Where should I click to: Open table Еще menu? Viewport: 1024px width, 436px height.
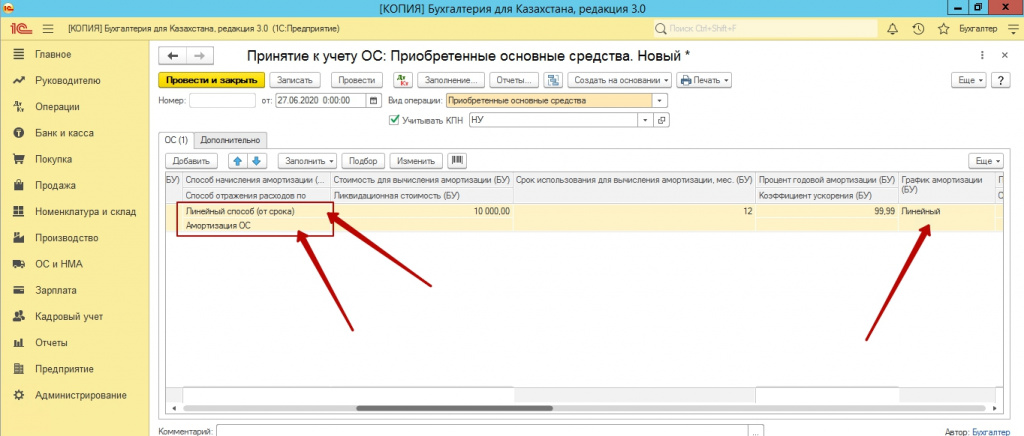(x=986, y=161)
